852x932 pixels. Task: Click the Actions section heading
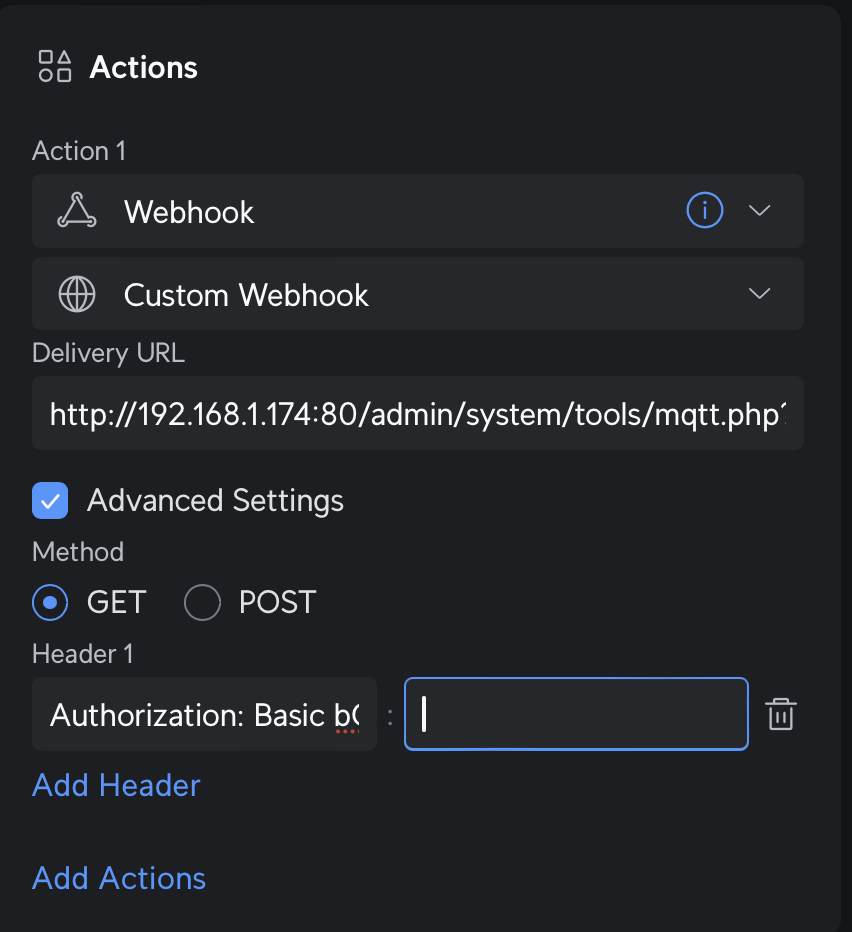pyautogui.click(x=144, y=67)
